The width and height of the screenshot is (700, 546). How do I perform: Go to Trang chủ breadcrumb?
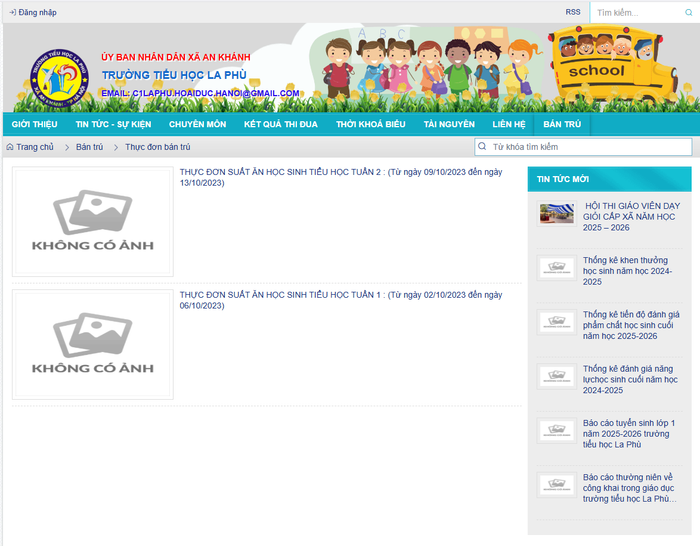click(35, 147)
